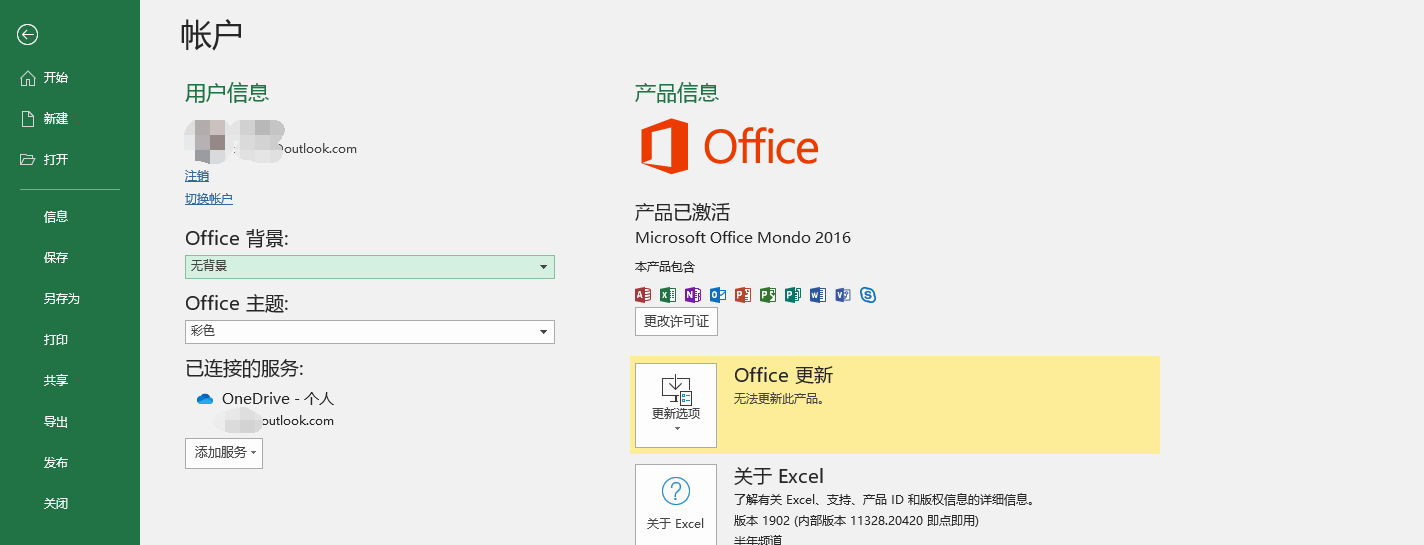Click the 用户信息 heading
The image size is (1424, 545).
(227, 93)
